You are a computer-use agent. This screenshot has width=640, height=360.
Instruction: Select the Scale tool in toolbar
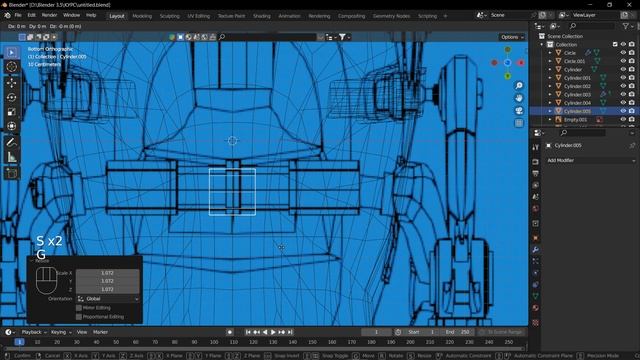(11, 111)
